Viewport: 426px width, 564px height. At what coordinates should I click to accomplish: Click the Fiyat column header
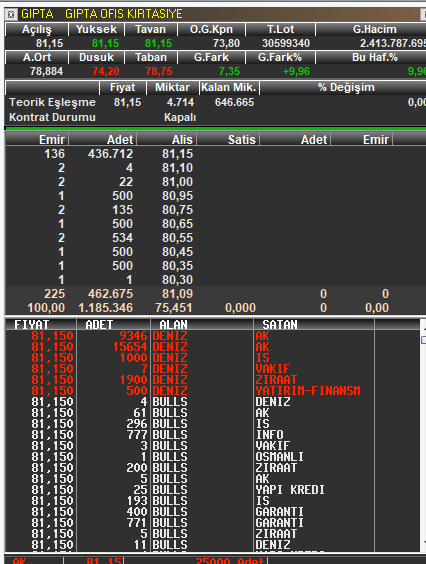click(123, 87)
